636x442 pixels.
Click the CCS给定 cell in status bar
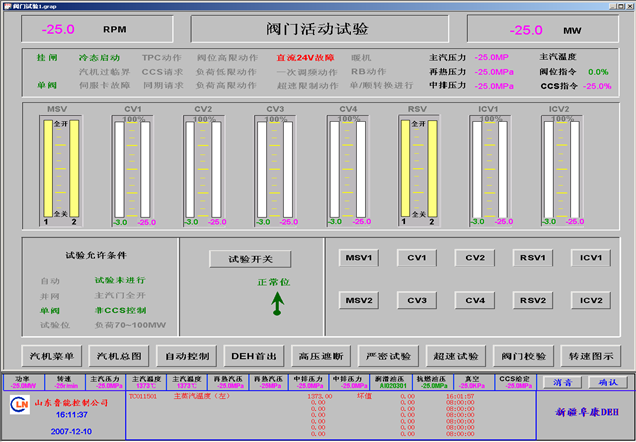click(x=515, y=382)
